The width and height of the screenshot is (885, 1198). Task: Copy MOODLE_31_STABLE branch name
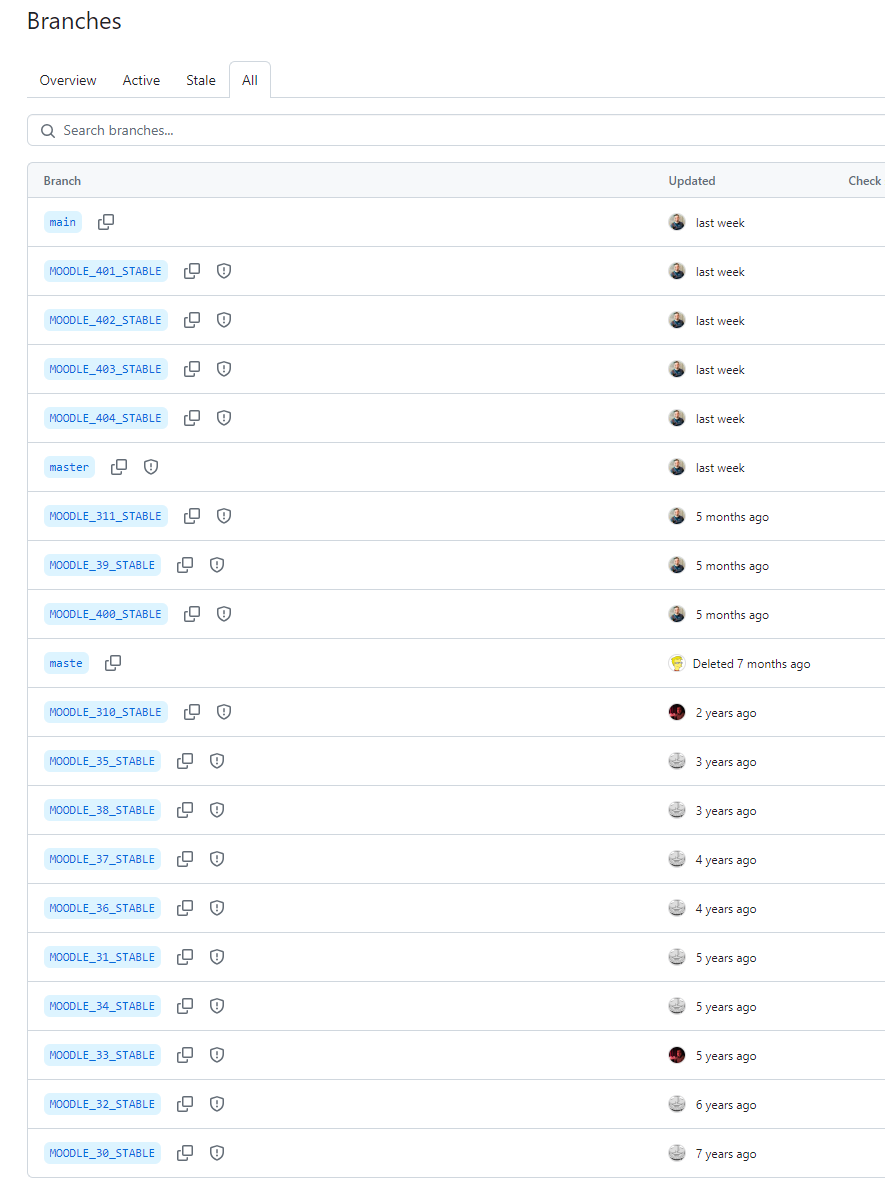pos(185,957)
